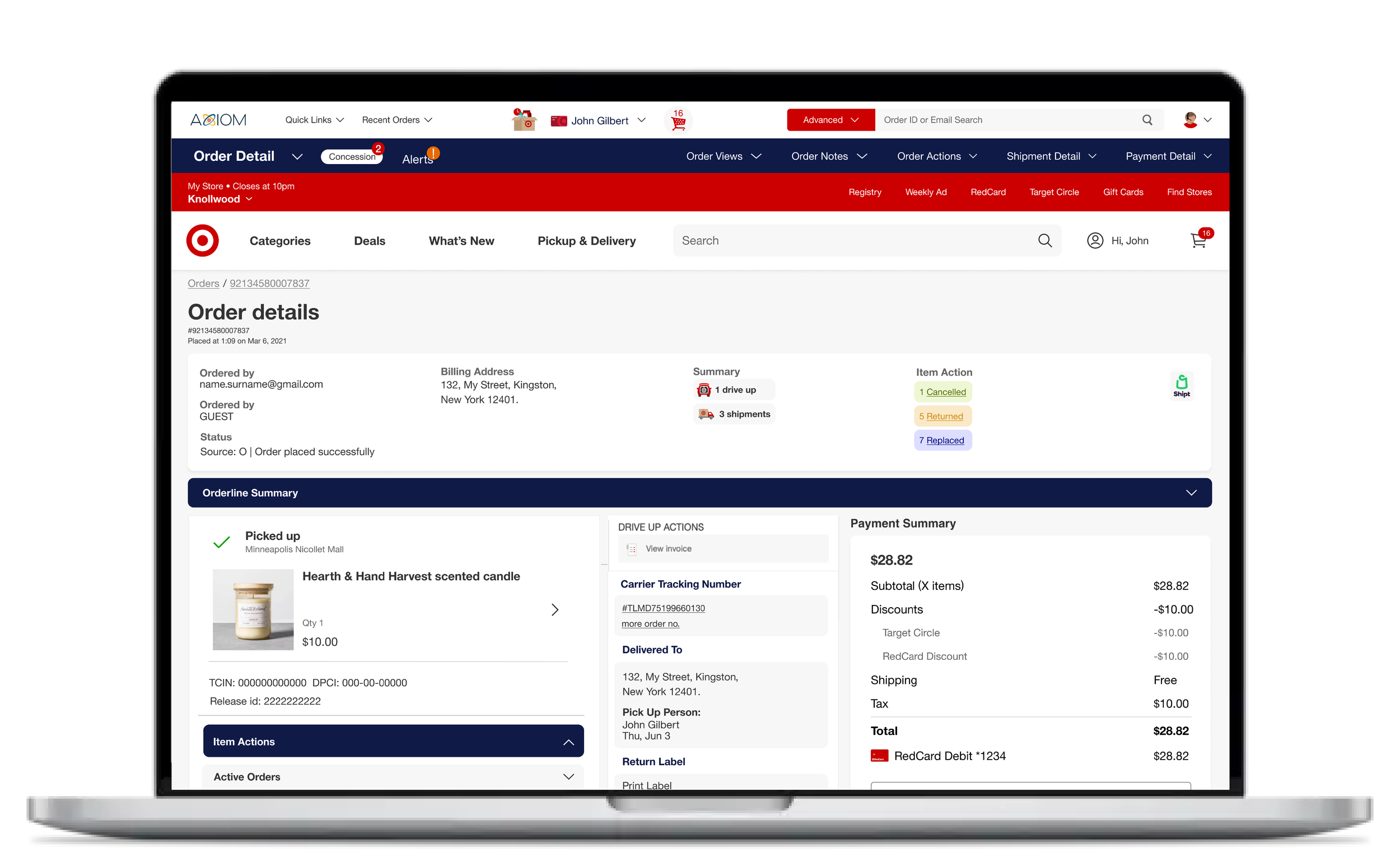Open the Order Actions menu

[x=936, y=156]
